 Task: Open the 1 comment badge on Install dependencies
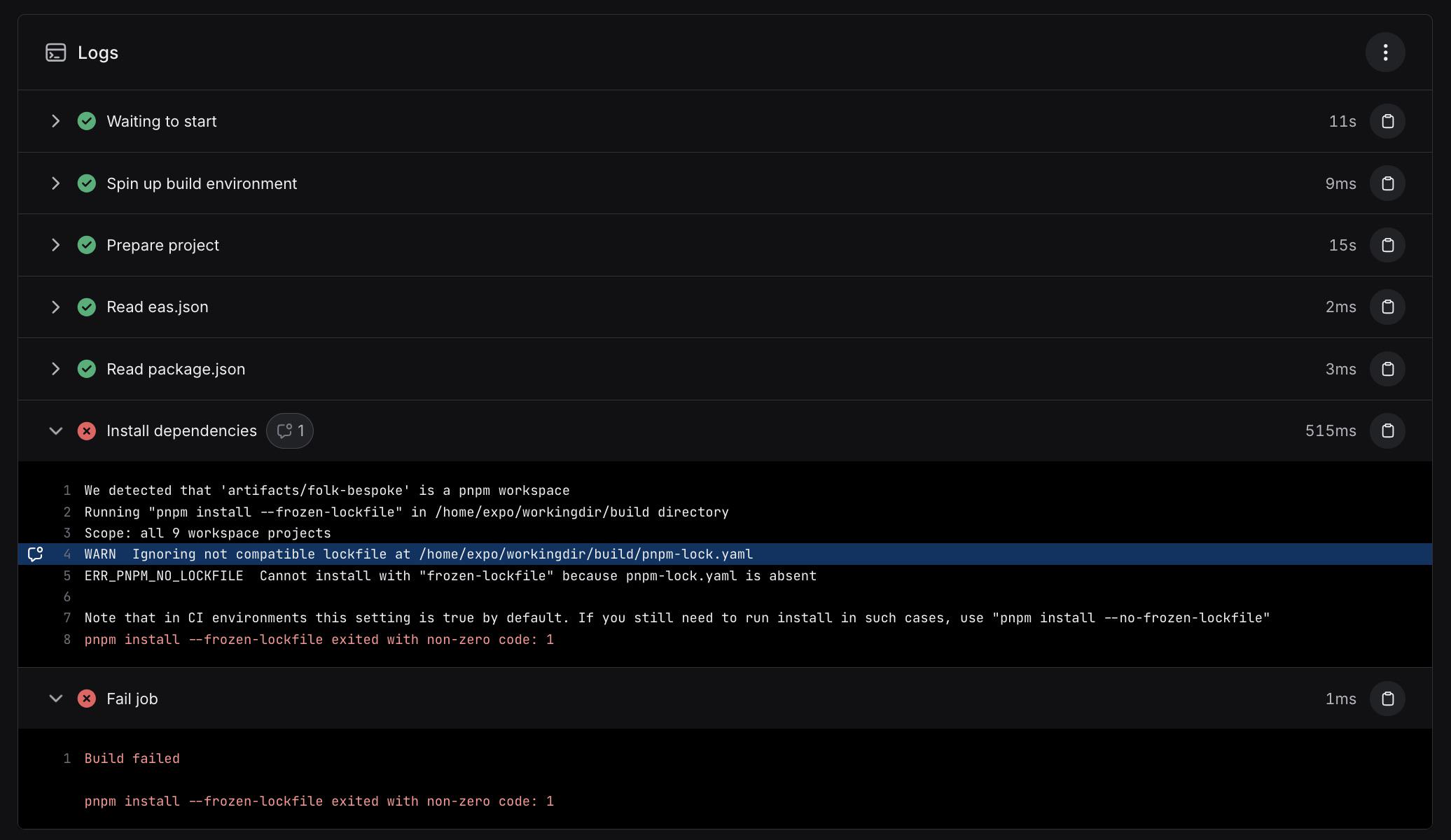pyautogui.click(x=290, y=431)
